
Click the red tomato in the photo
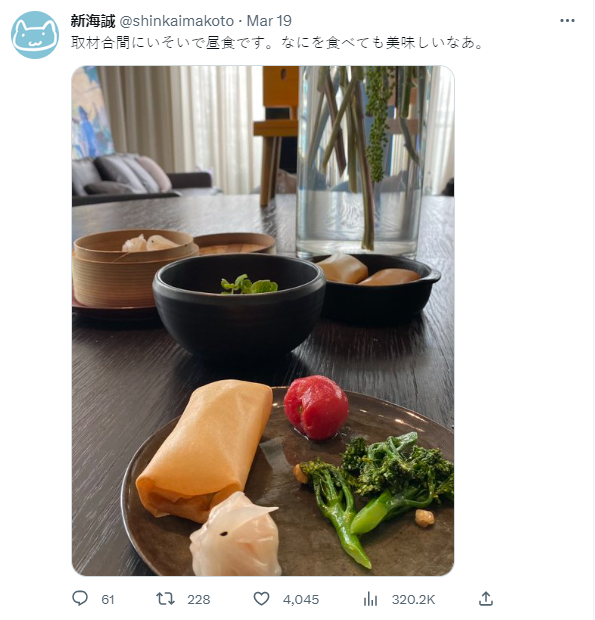316,407
